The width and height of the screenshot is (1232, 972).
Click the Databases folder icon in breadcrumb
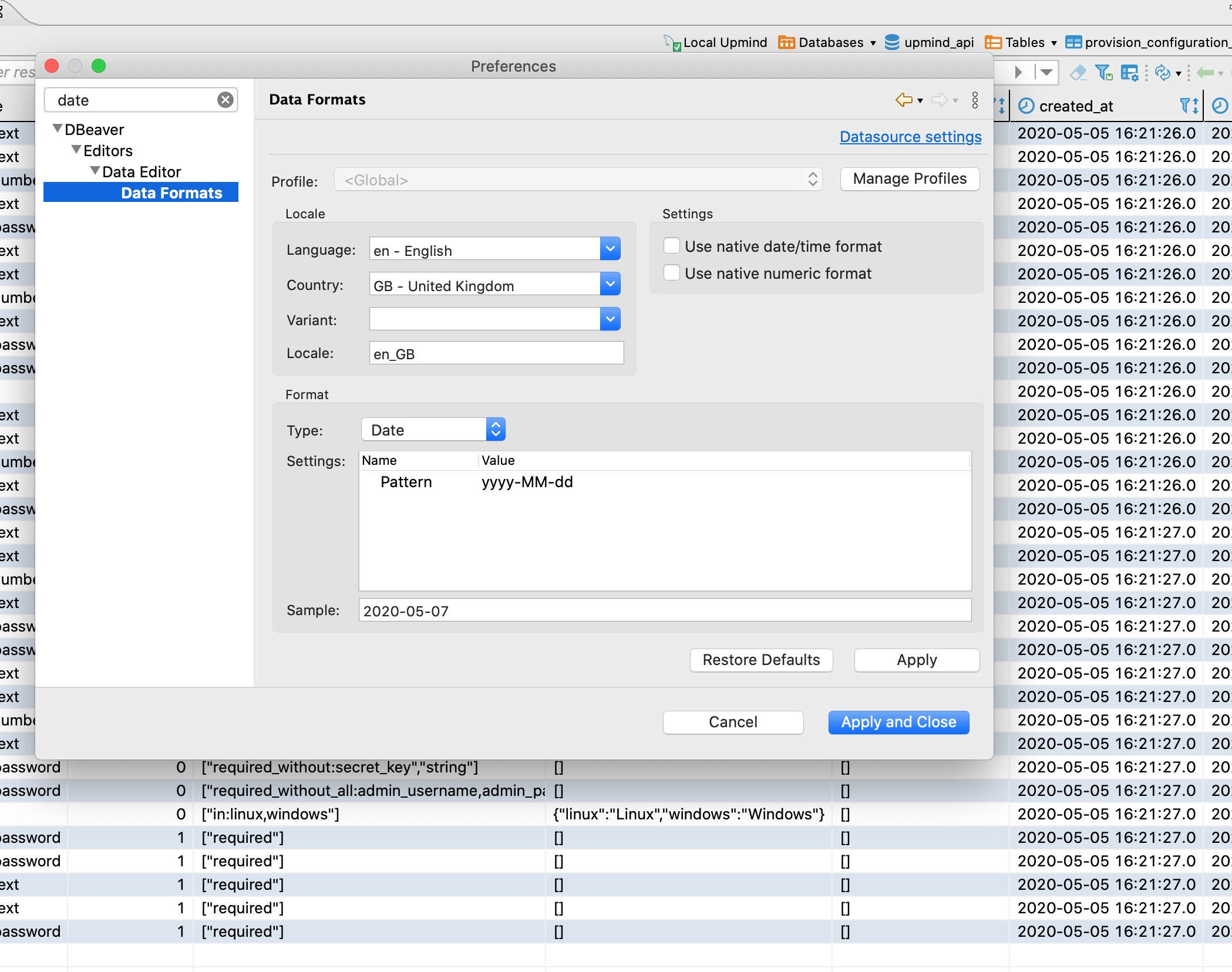click(786, 42)
